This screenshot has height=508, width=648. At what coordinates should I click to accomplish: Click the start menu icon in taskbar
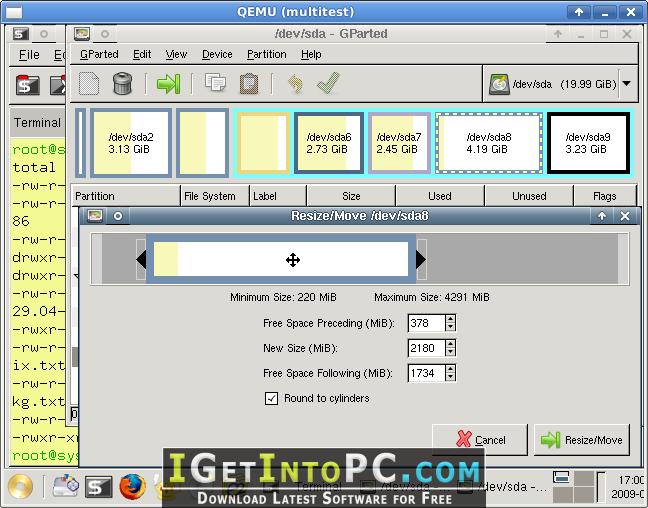tap(20, 487)
